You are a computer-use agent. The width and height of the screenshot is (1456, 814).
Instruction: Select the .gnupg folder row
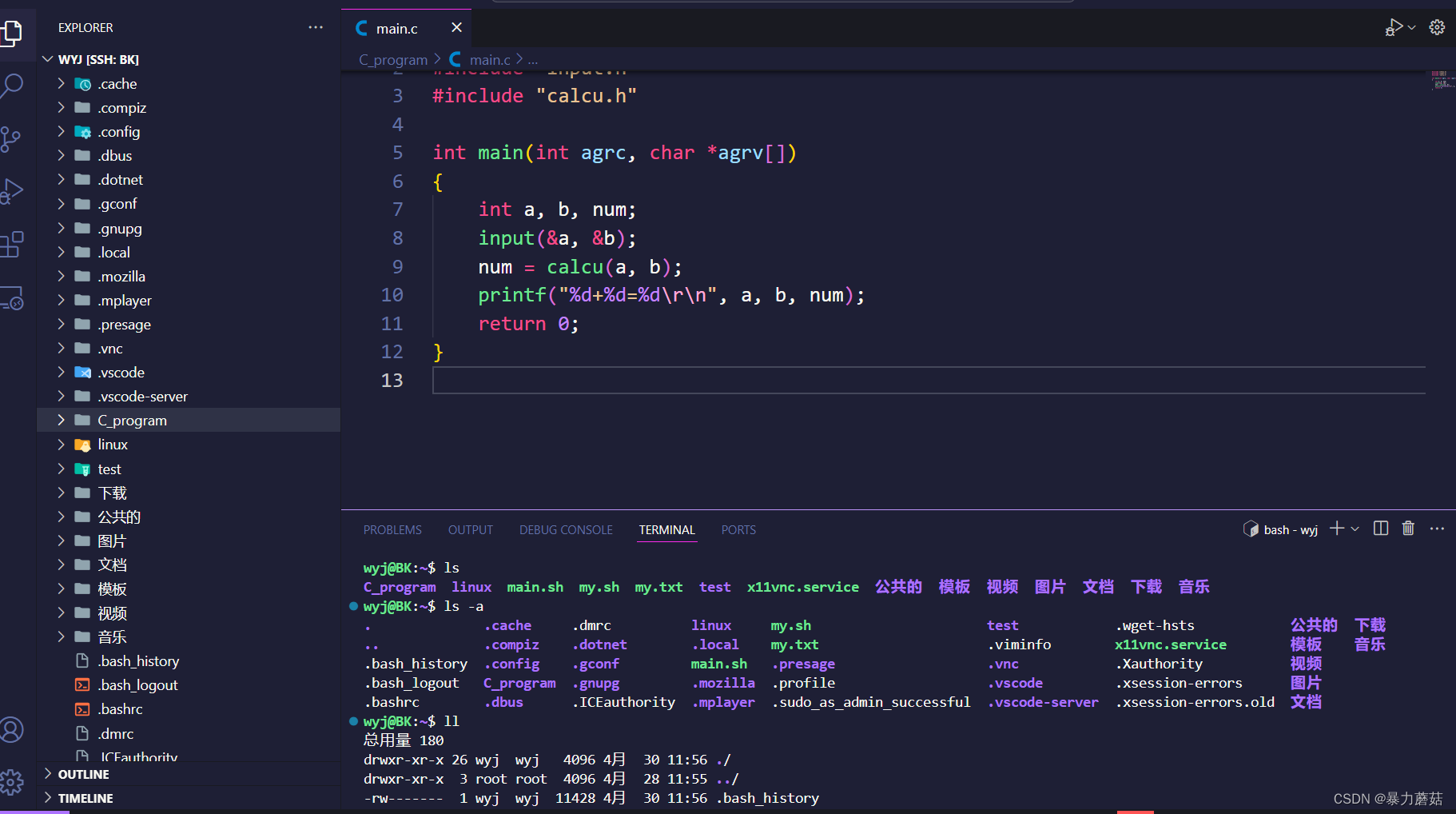click(x=189, y=228)
